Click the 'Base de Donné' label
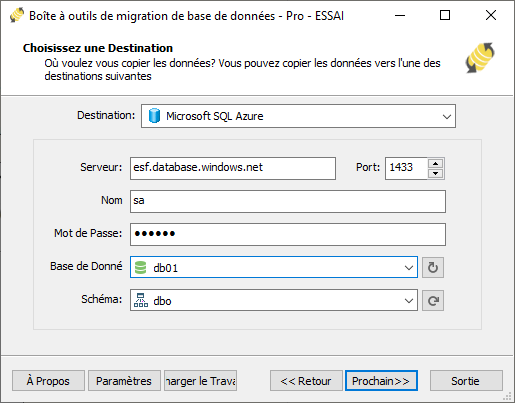The height and width of the screenshot is (403, 515). click(x=86, y=266)
